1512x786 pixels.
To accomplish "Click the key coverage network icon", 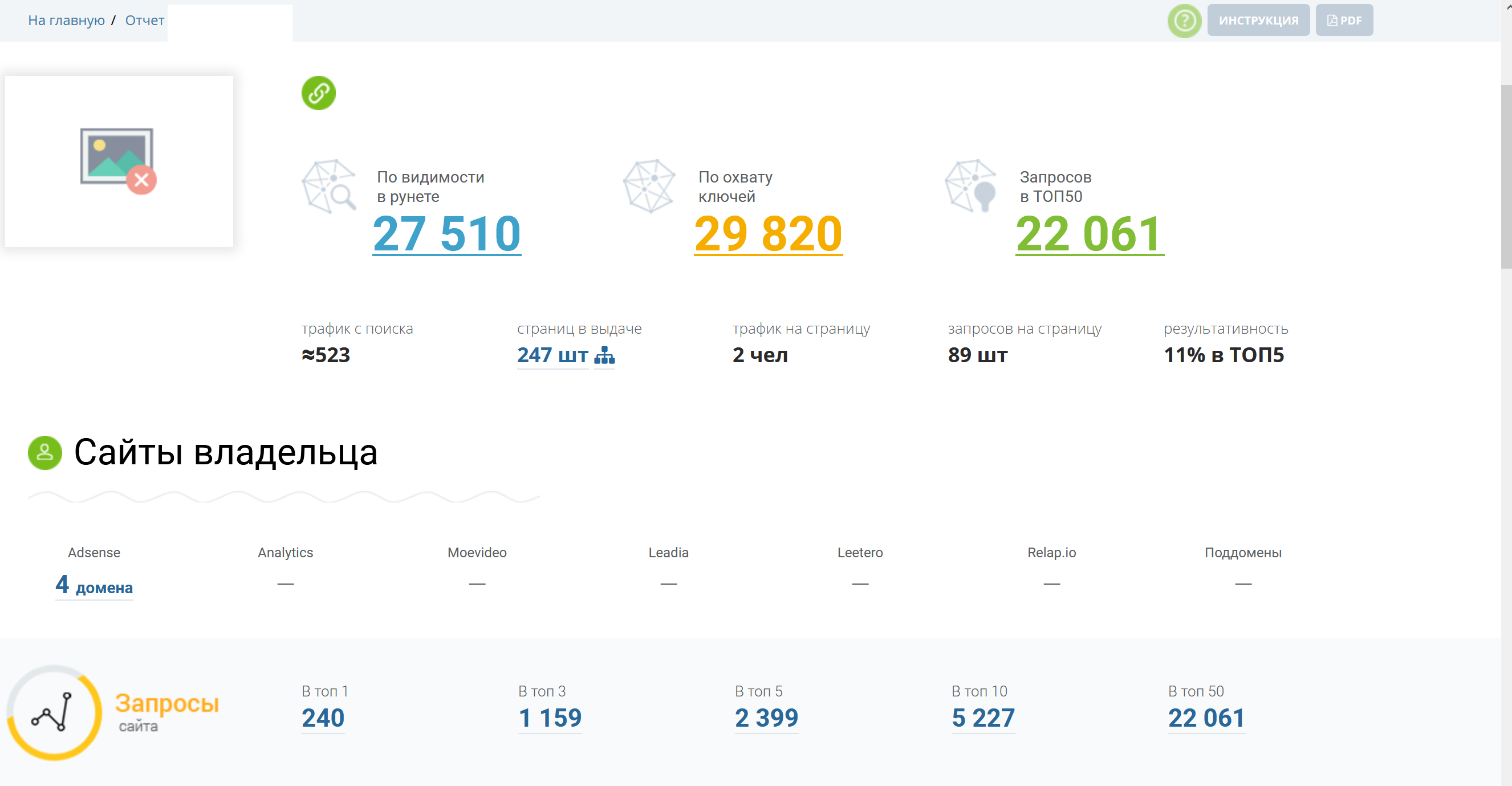I will pos(649,186).
